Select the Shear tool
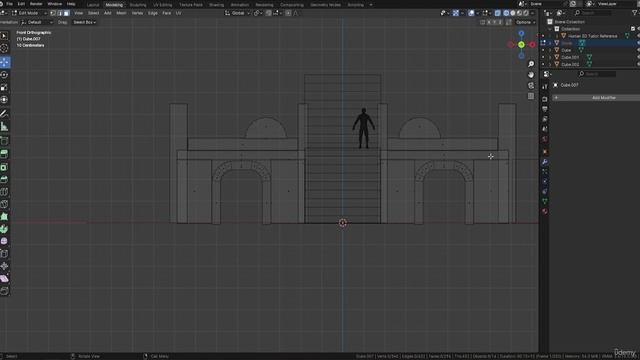The height and width of the screenshot is (360, 640). (4, 279)
